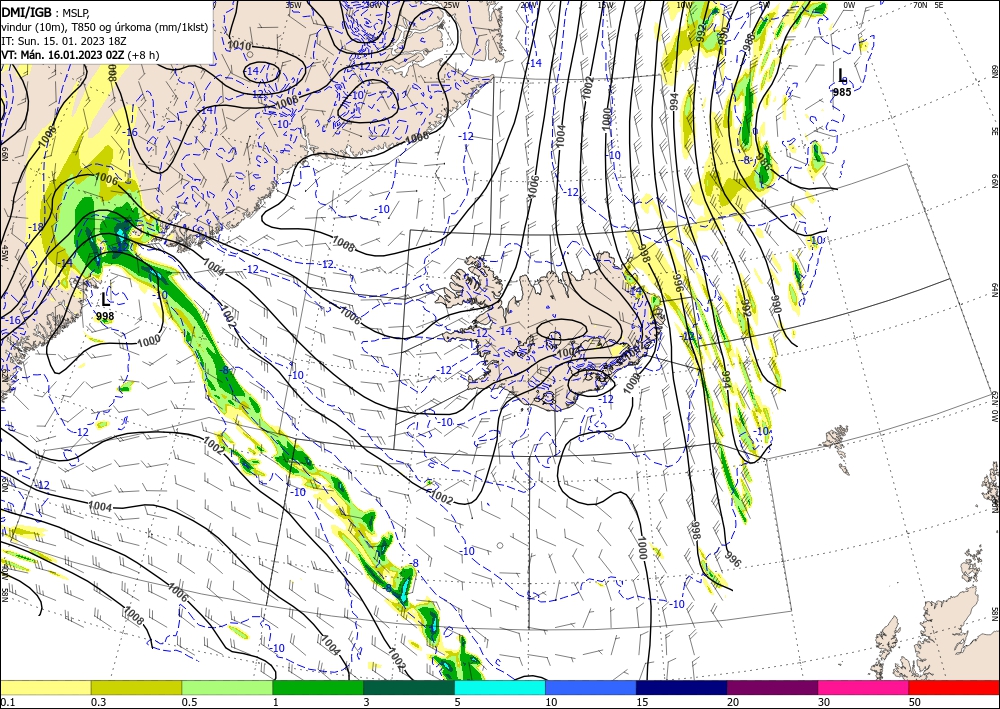Click the 'VT: Mán. 16.01.2023 02Z (+8 h)' line
The width and height of the screenshot is (1000, 709).
click(80, 55)
